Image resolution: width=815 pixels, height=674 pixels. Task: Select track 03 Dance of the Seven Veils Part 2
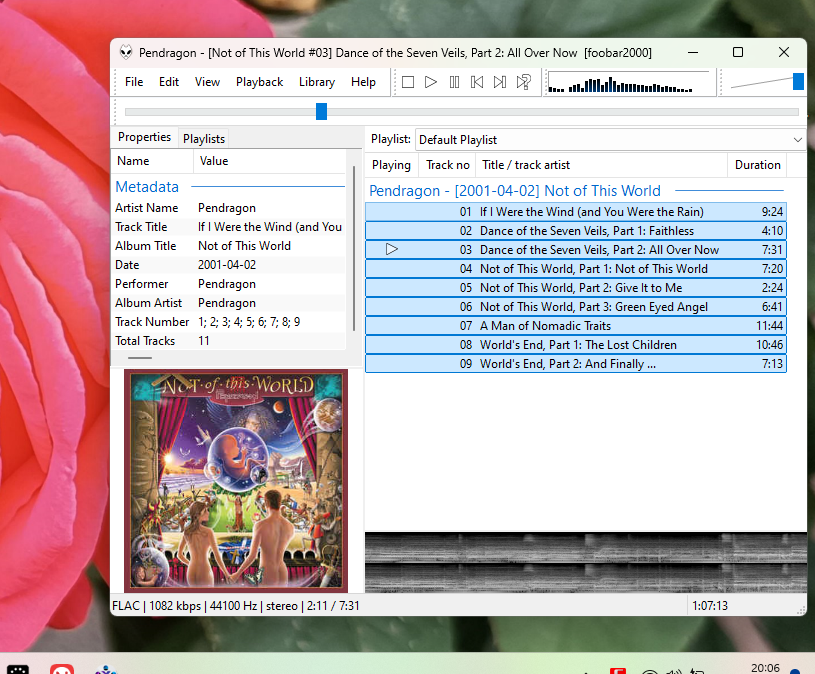tap(576, 250)
